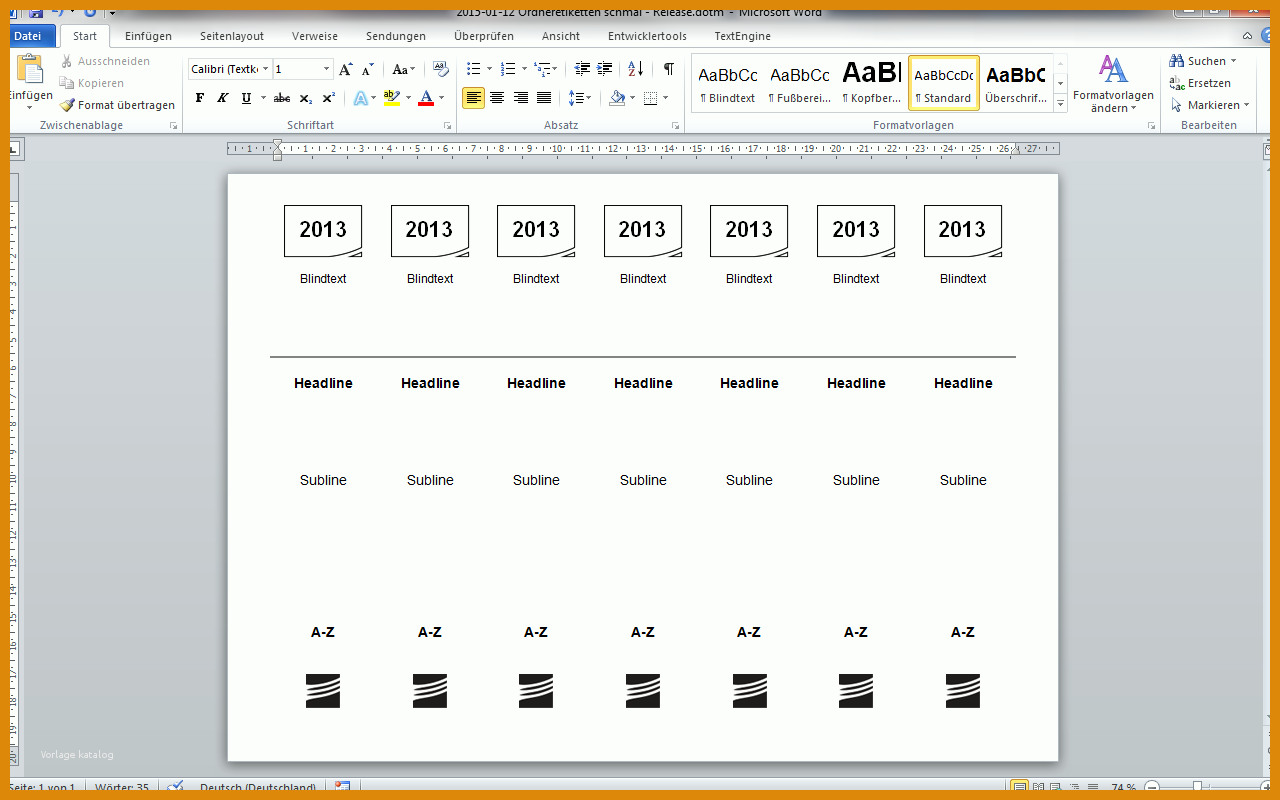Apply the Fußbereich style
This screenshot has height=800, width=1280.
[800, 83]
